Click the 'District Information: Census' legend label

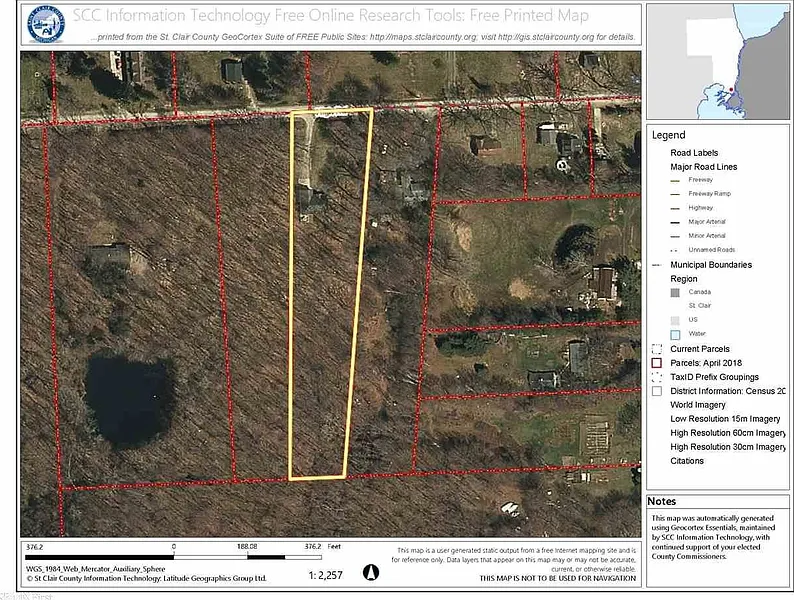[x=728, y=391]
